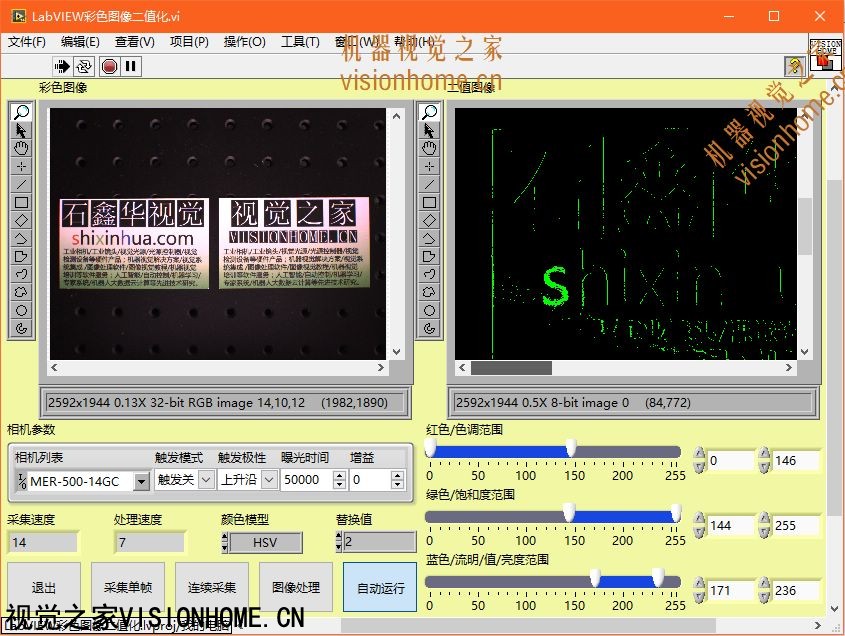
Task: Click stepper beside red range maximum 146
Action: coord(764,460)
